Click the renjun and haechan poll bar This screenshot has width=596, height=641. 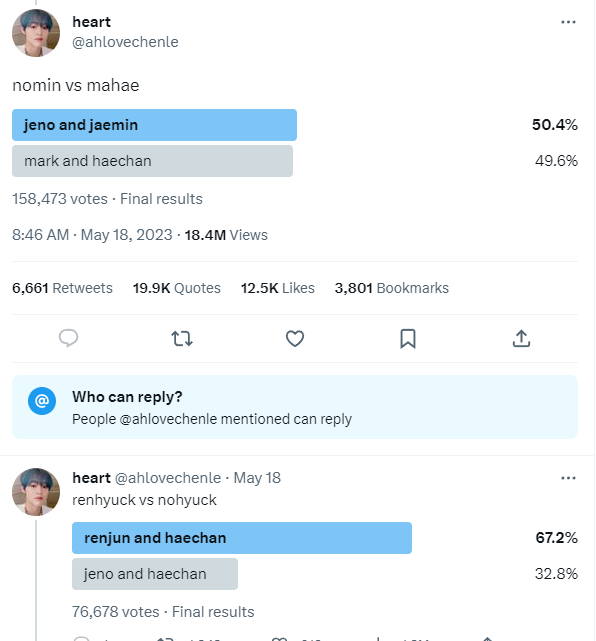coord(242,538)
